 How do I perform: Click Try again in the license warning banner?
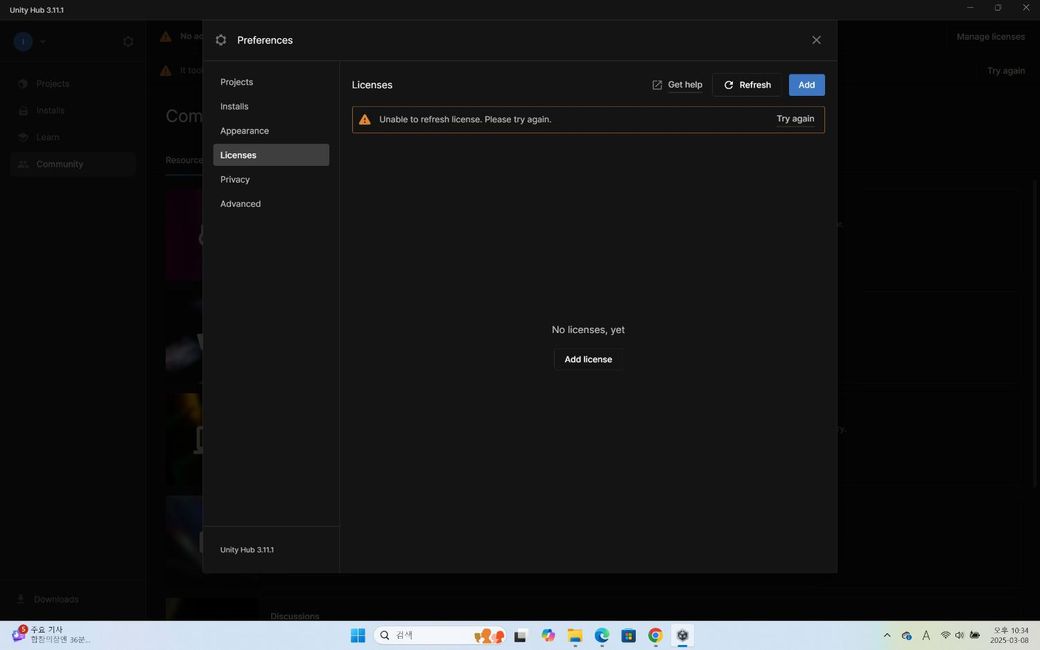[795, 119]
